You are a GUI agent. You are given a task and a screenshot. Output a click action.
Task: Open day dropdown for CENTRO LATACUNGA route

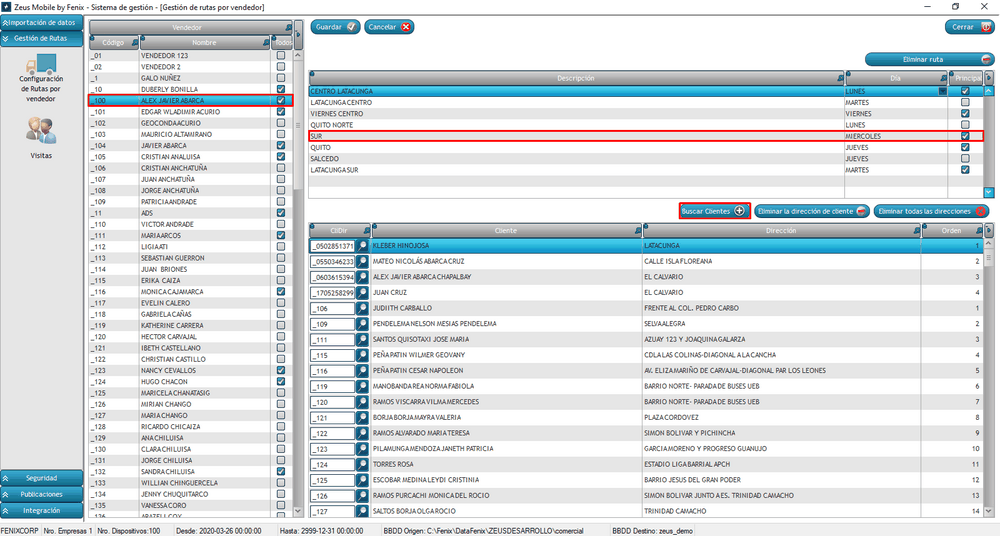pos(943,91)
